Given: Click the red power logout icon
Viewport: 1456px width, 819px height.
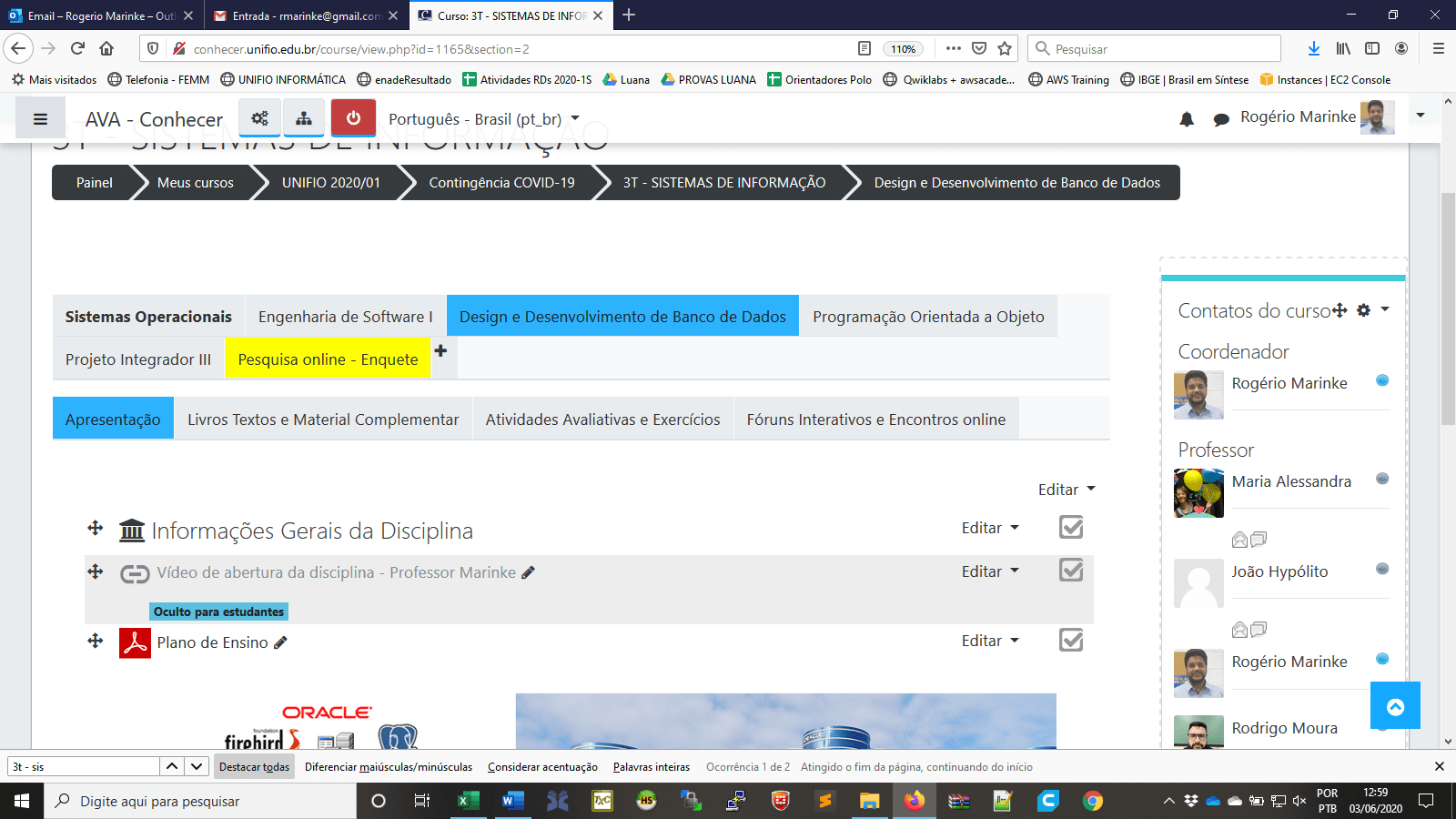Looking at the screenshot, I should coord(353,118).
